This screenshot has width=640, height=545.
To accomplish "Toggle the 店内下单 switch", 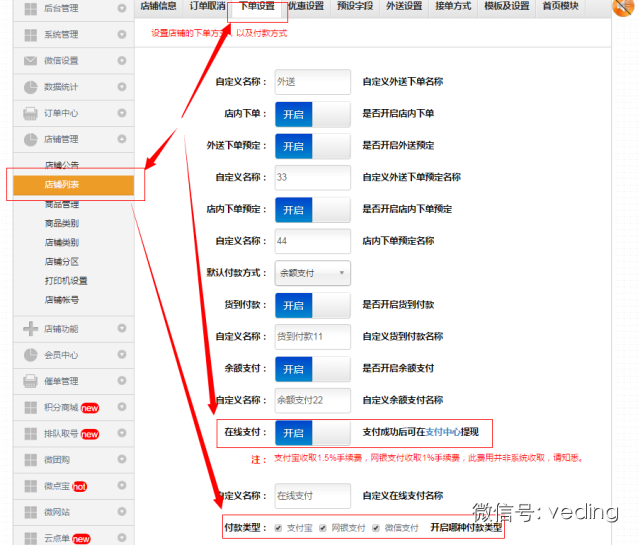I will 313,114.
